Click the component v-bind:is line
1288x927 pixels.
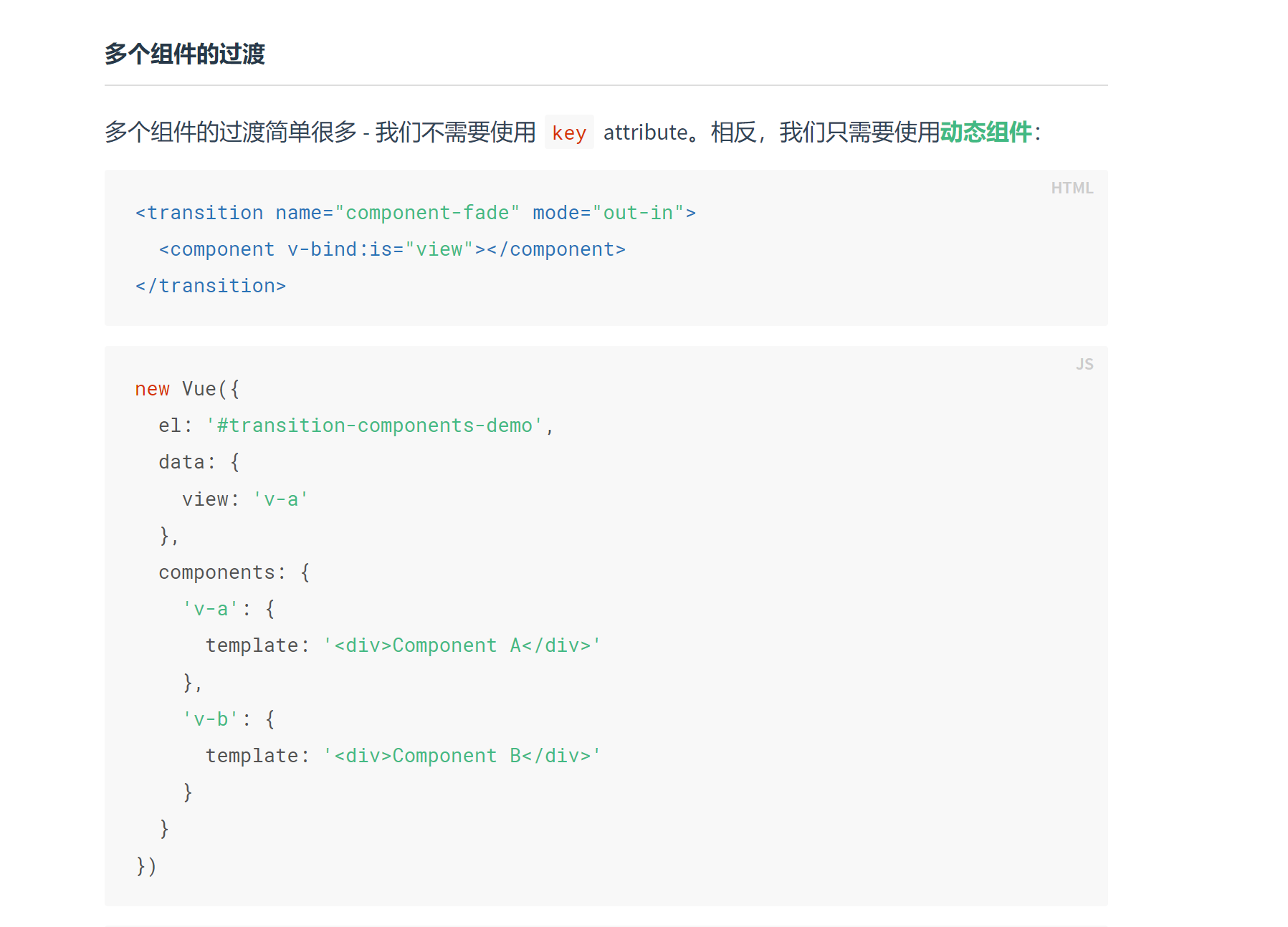pyautogui.click(x=392, y=249)
